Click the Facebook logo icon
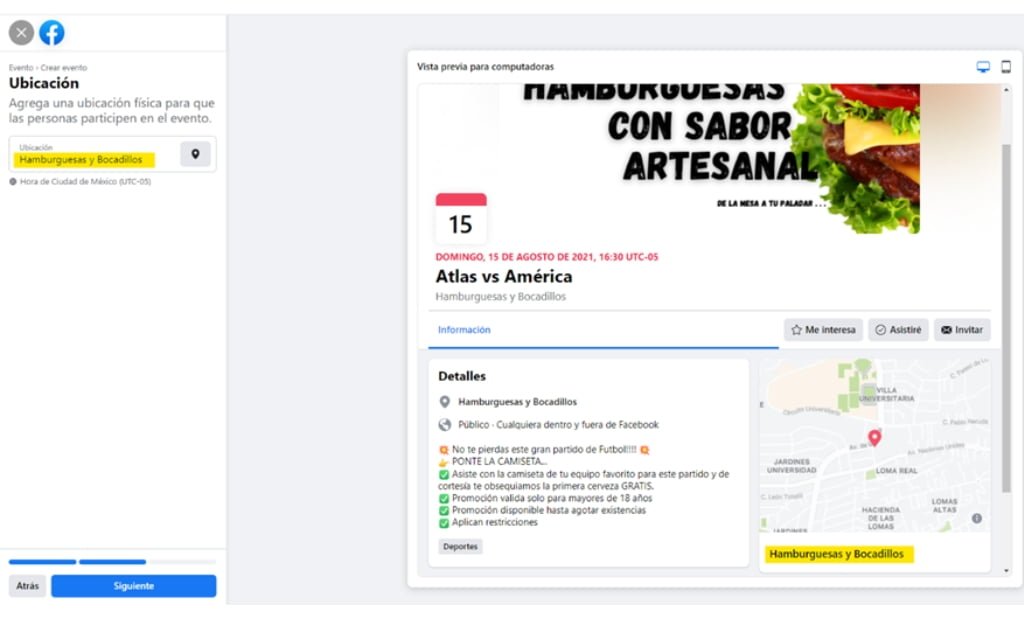Viewport: 1024px width, 618px height. pyautogui.click(x=52, y=32)
